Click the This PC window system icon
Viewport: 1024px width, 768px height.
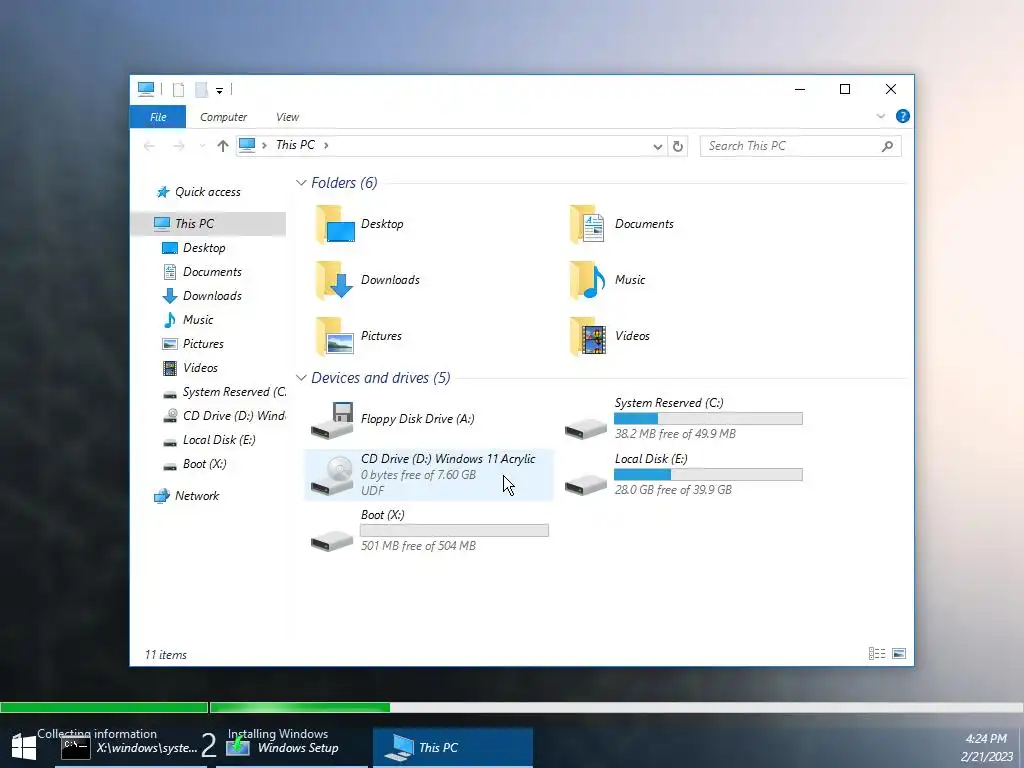146,89
